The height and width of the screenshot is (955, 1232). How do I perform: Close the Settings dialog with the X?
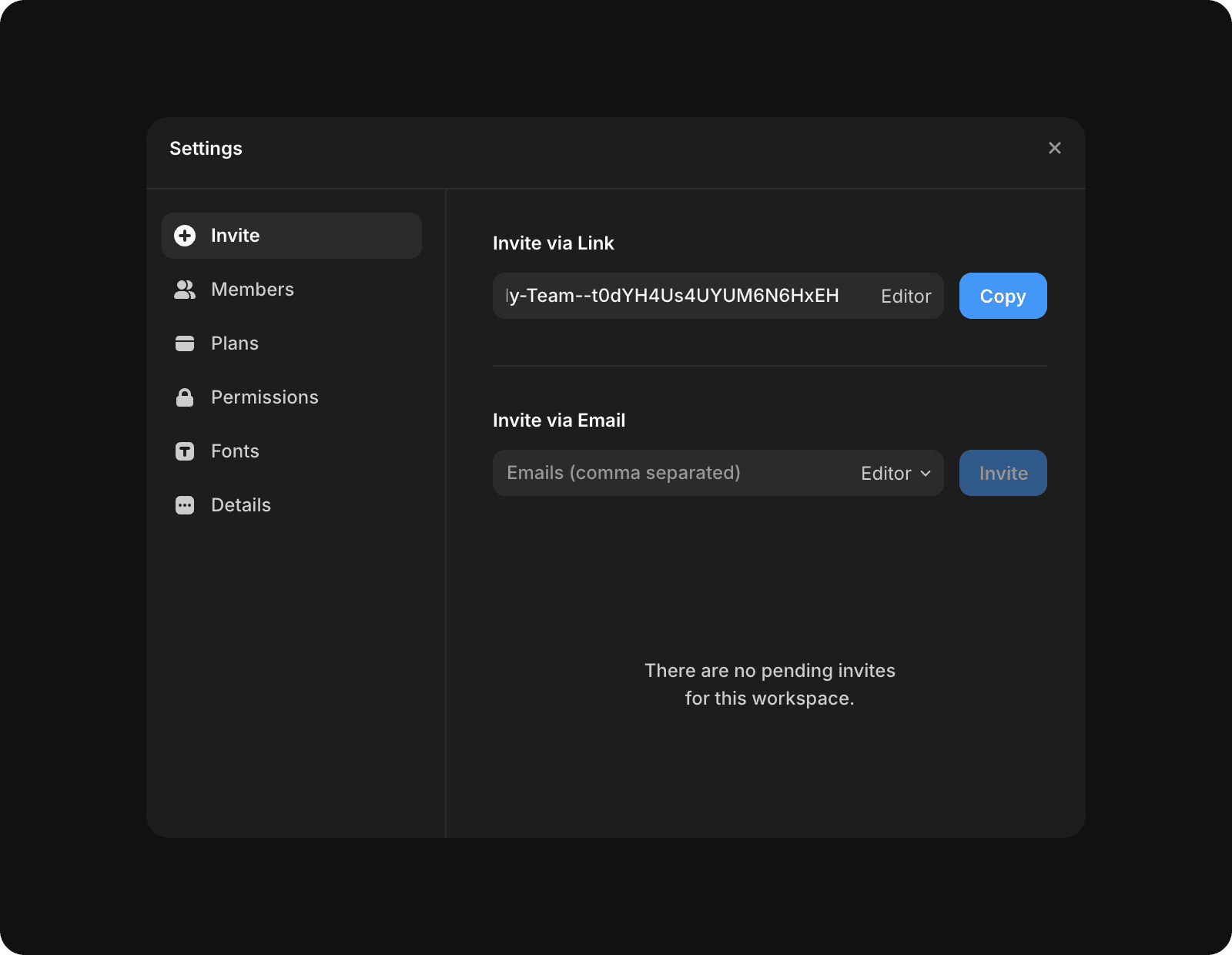(1054, 148)
